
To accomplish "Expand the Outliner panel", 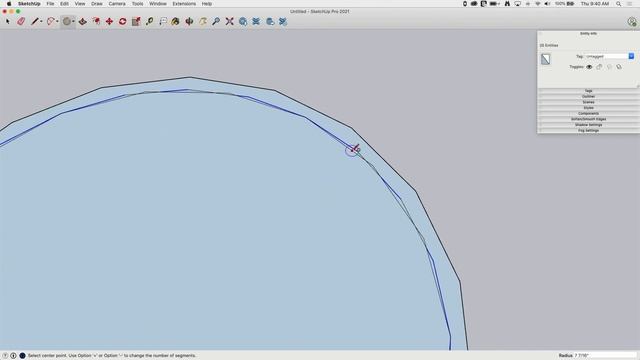I will [x=588, y=96].
